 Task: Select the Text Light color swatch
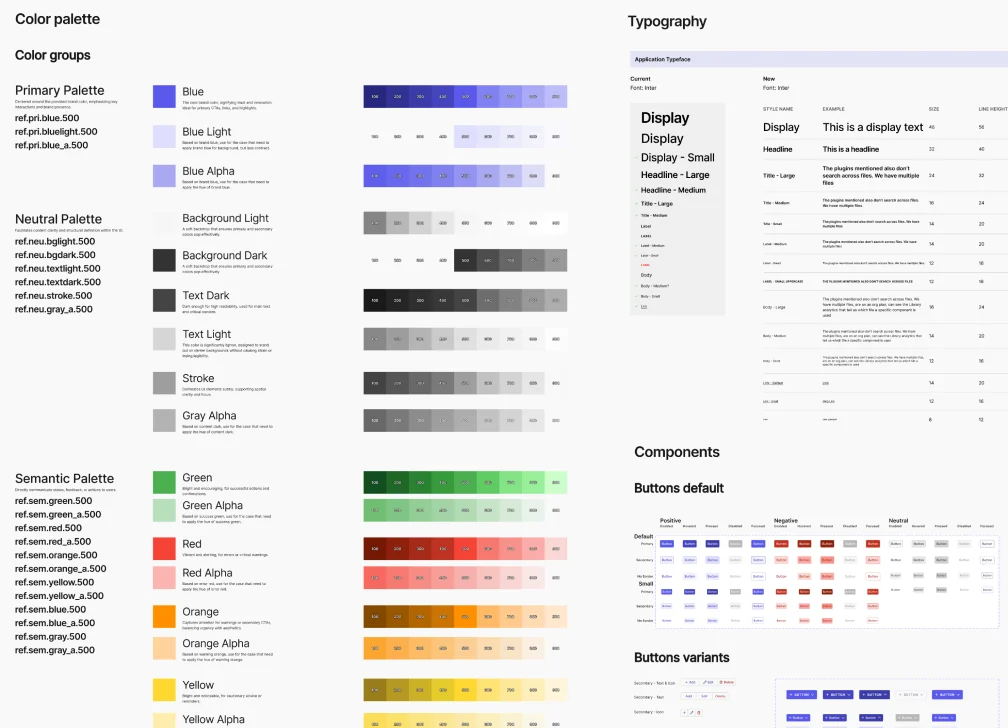point(164,339)
